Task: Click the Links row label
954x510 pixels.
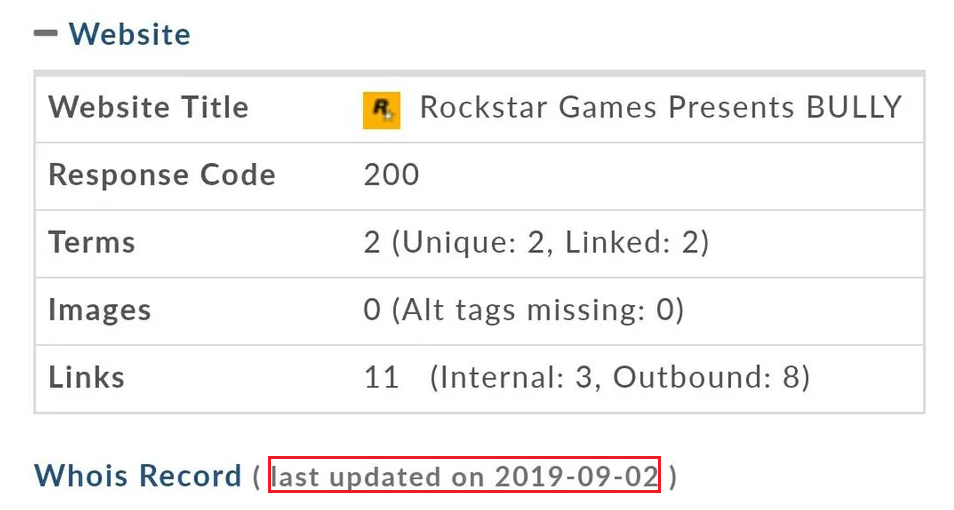Action: (86, 377)
